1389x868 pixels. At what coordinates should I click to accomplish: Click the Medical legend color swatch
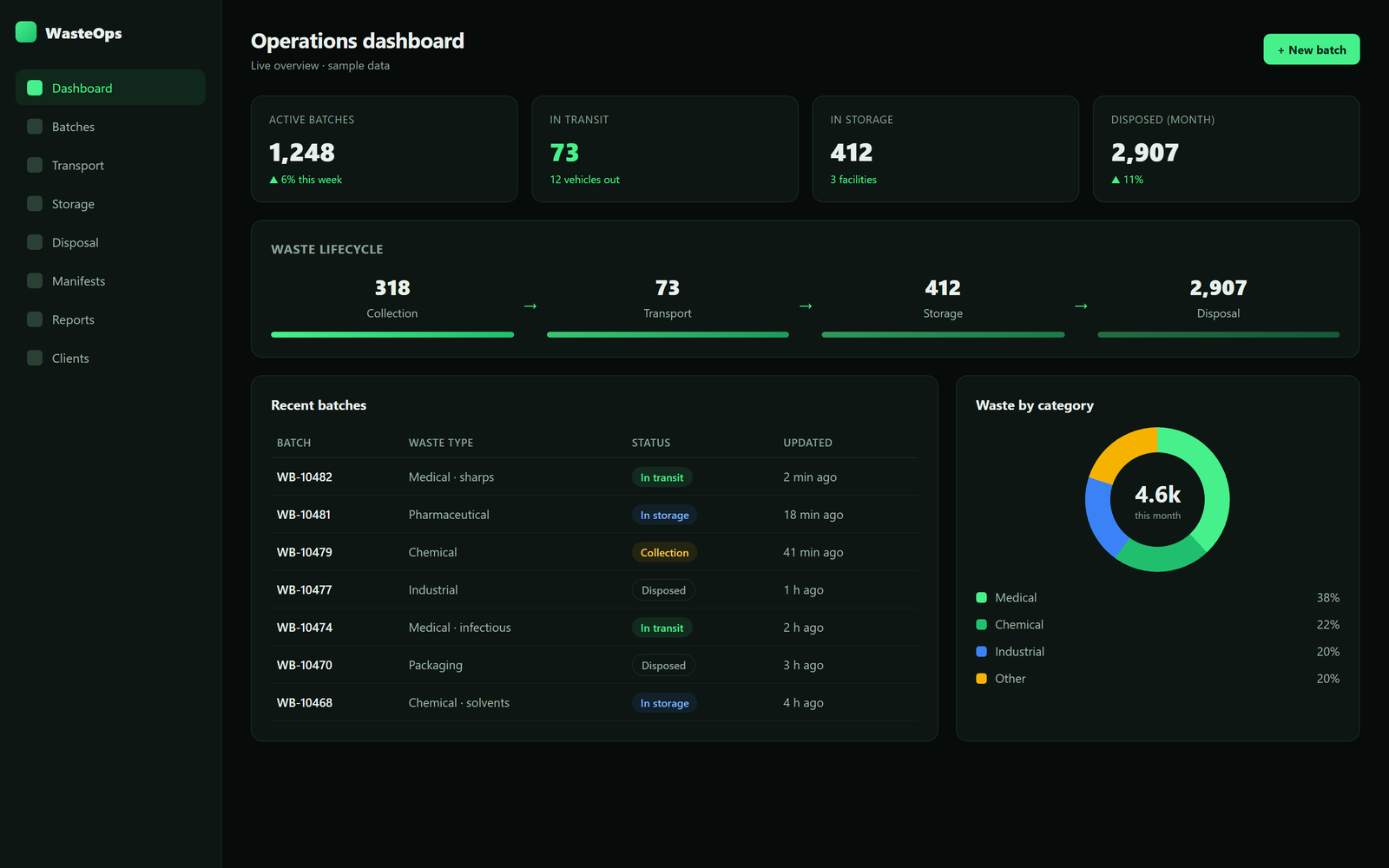tap(981, 597)
